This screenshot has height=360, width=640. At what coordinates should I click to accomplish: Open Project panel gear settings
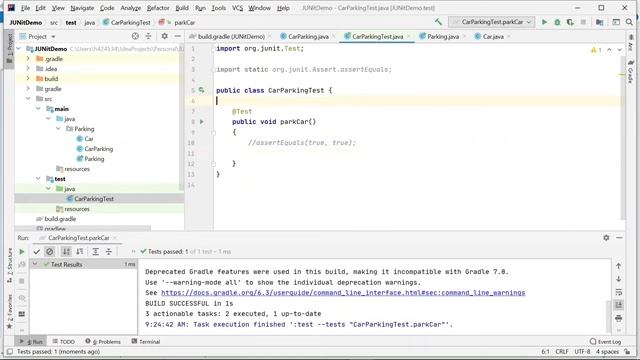(164, 36)
